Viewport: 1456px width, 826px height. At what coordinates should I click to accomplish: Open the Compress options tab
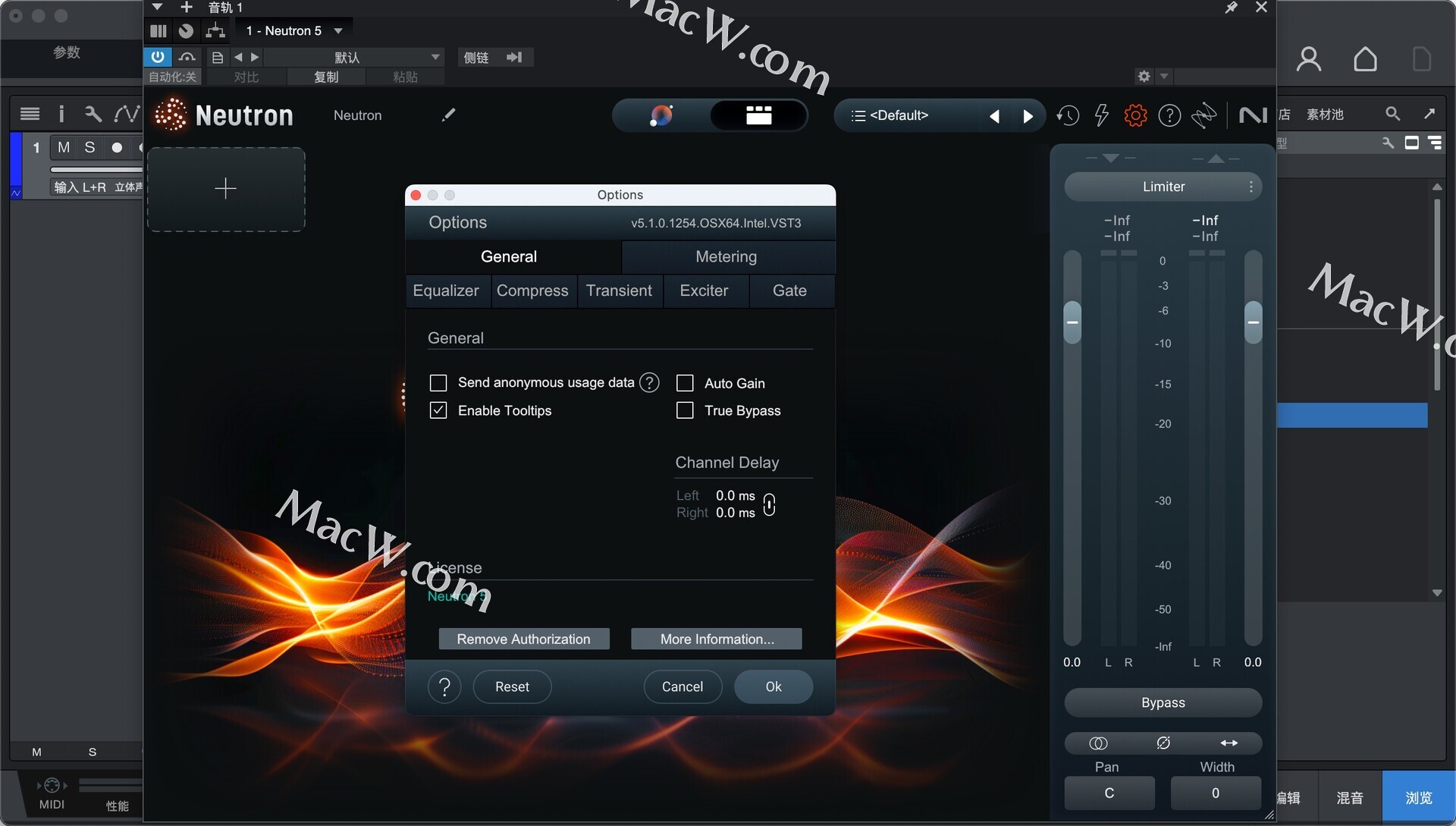pos(535,291)
